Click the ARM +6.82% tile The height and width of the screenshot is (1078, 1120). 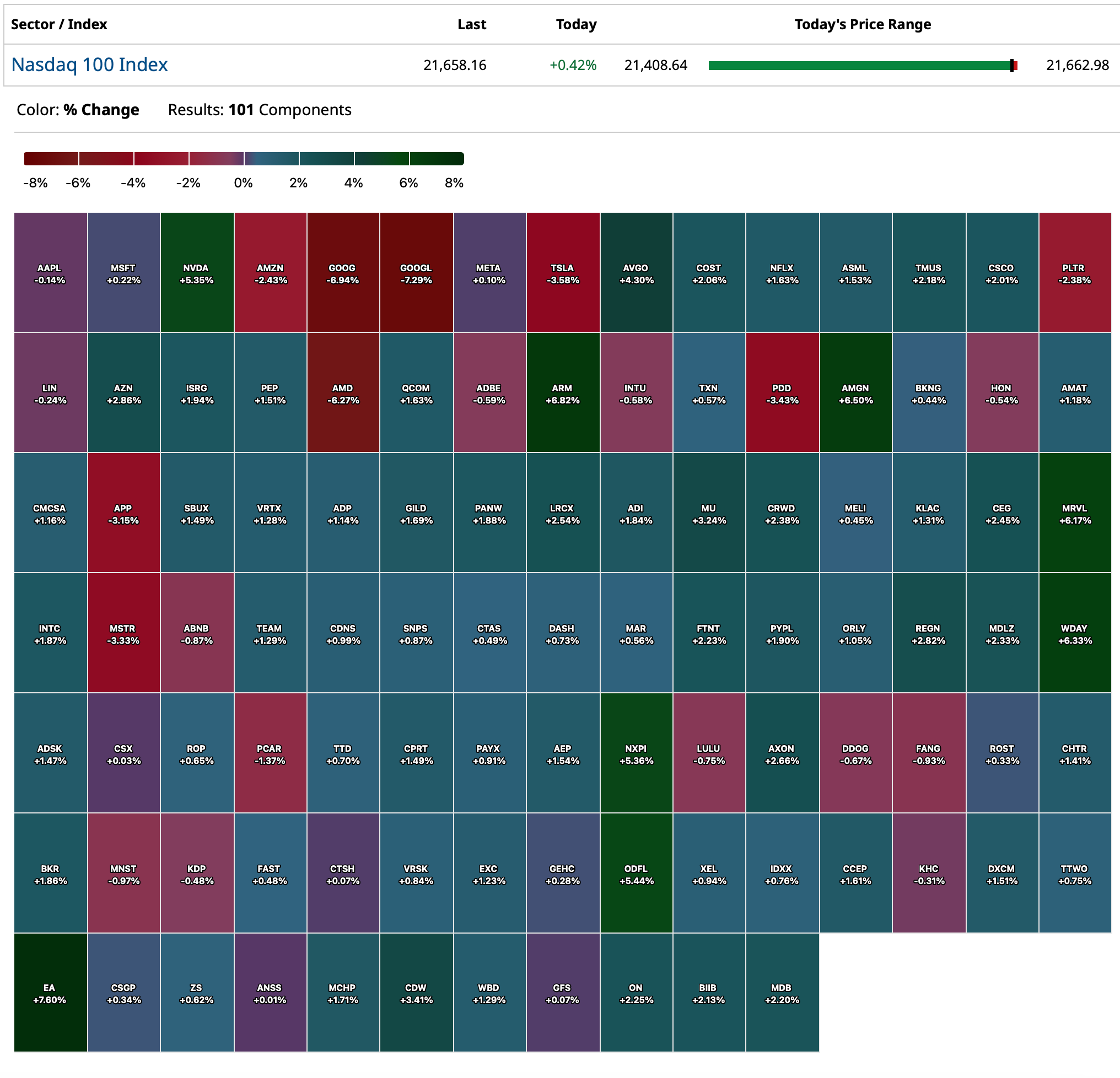(562, 393)
